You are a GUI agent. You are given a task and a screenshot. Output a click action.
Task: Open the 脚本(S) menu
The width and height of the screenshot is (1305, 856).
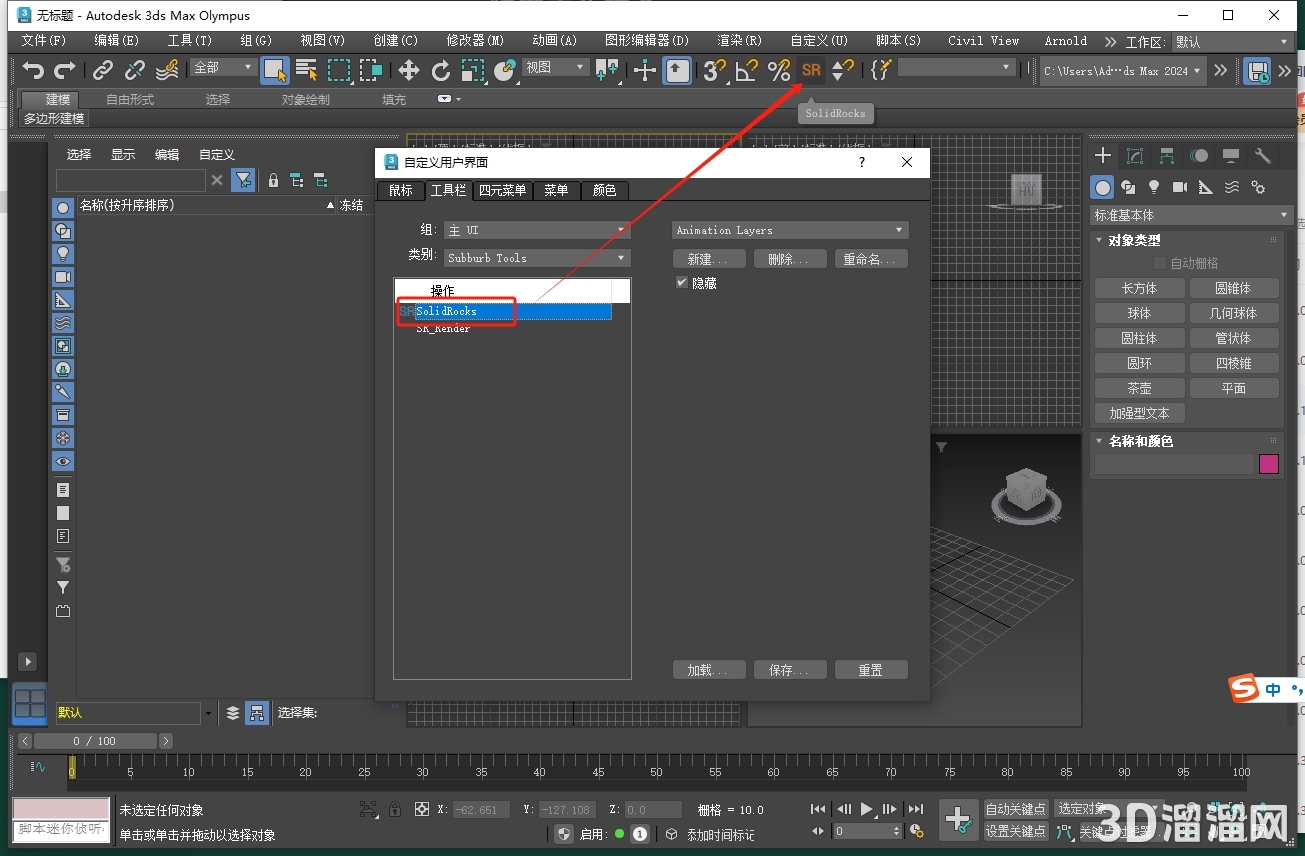898,41
